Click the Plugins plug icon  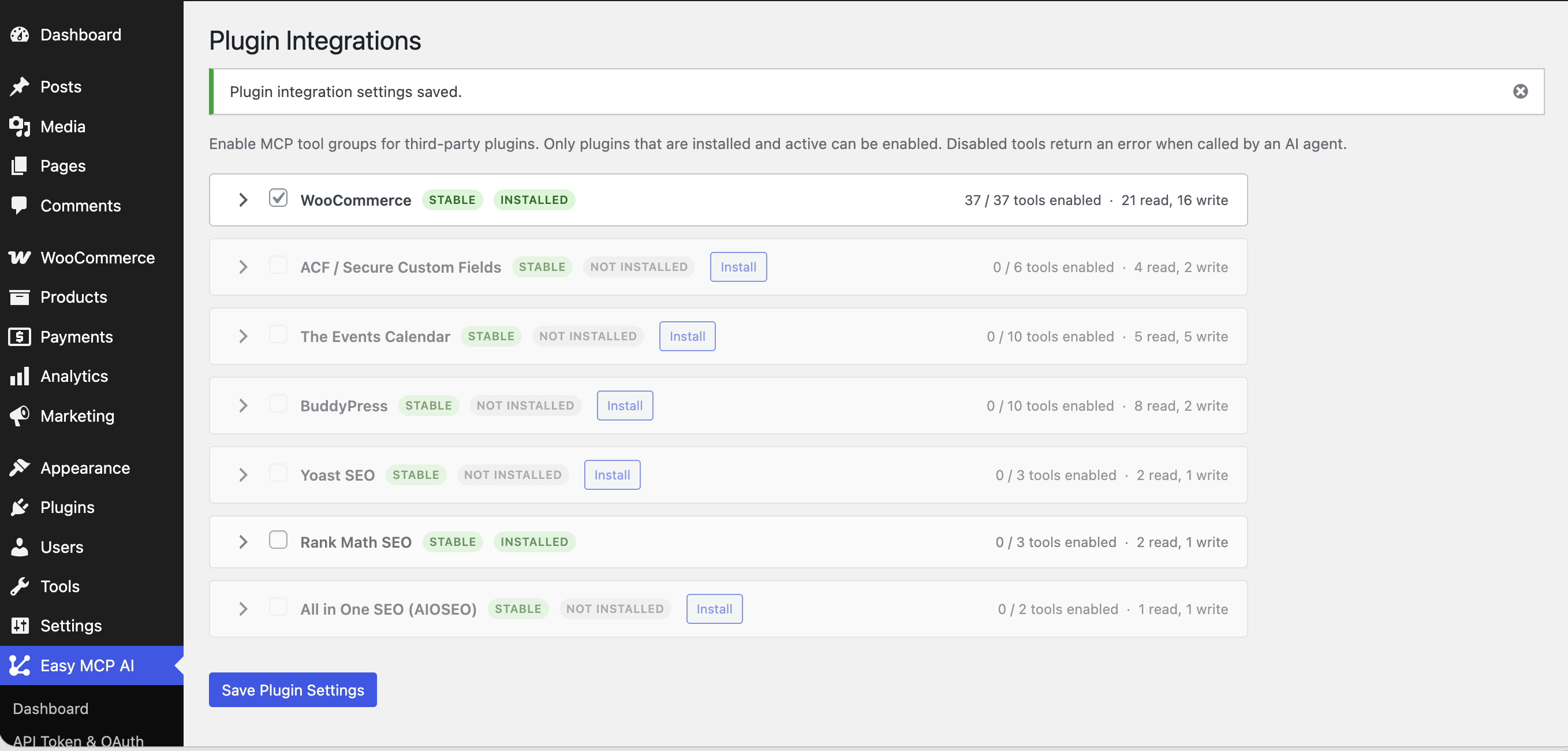pyautogui.click(x=20, y=507)
